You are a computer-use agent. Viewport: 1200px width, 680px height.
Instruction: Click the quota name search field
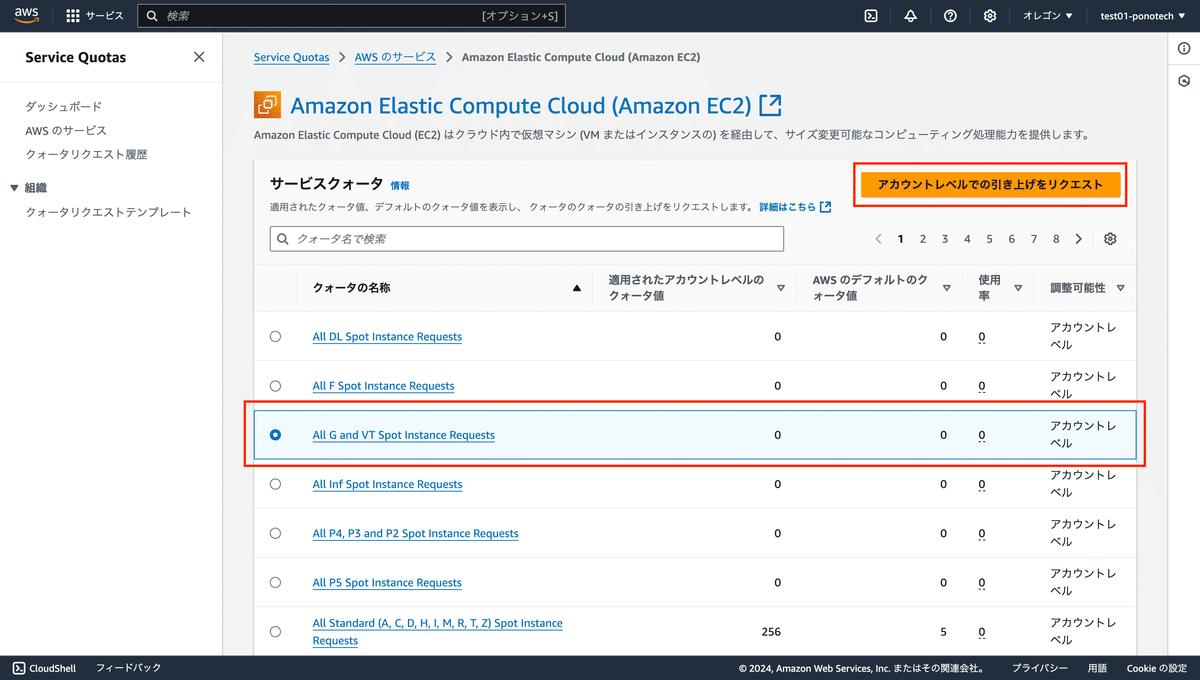527,239
